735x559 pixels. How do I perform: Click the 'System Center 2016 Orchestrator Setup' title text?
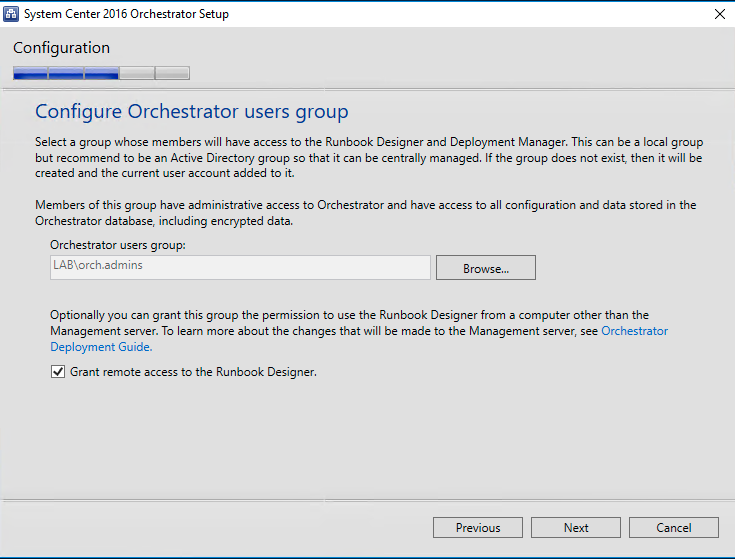[x=130, y=14]
